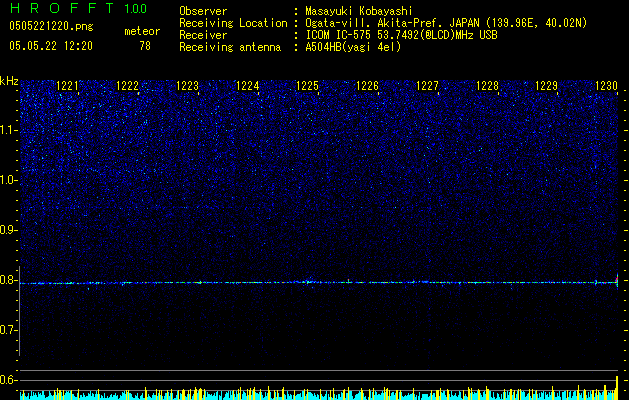Click the 'Receiving antenna' label
The image size is (629, 400).
pos(230,47)
